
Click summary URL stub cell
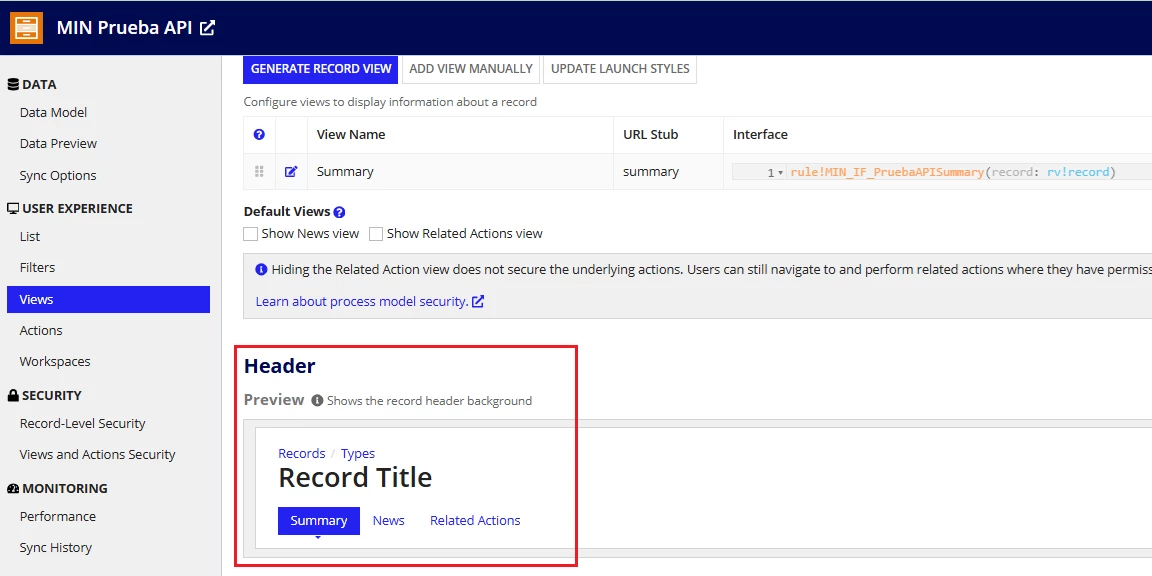669,171
